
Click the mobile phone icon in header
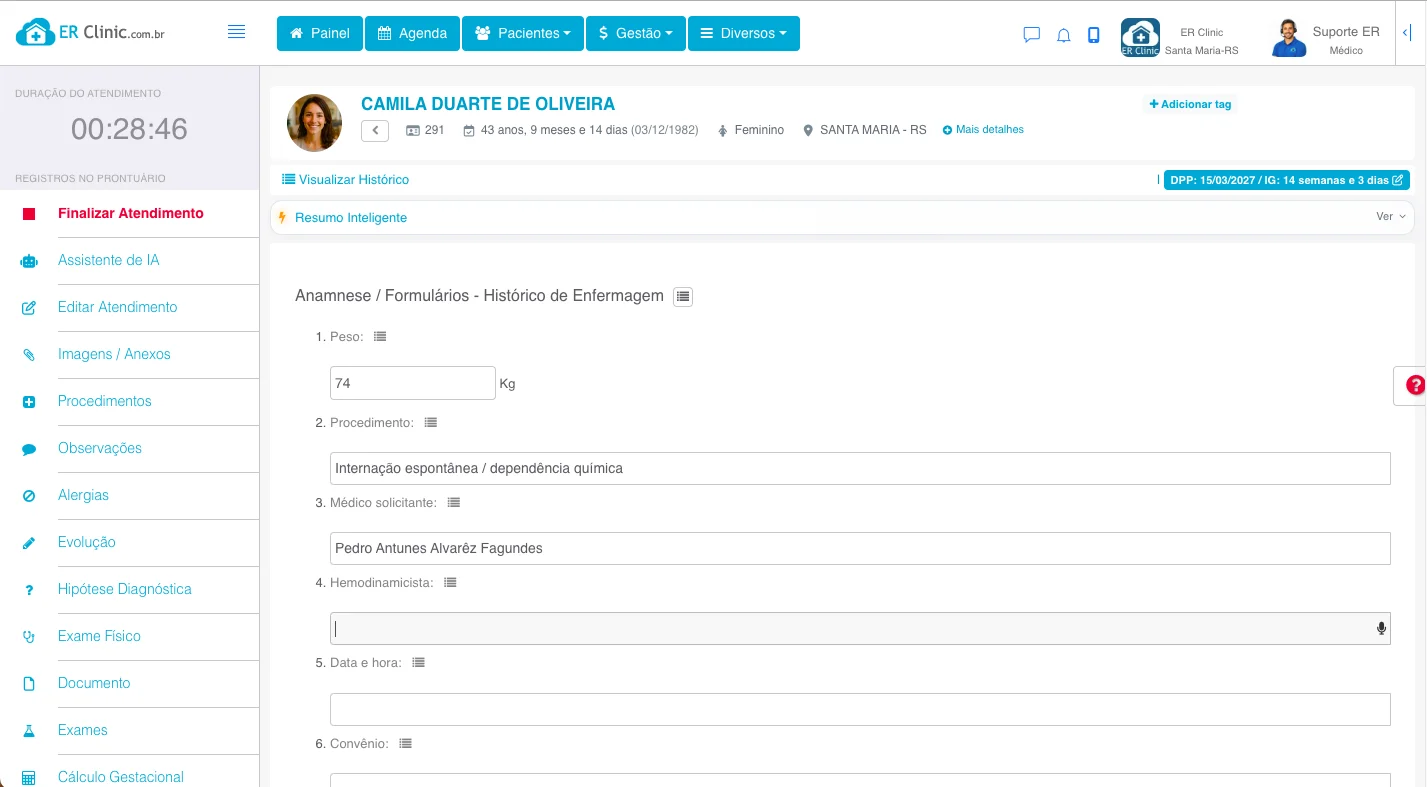coord(1094,35)
